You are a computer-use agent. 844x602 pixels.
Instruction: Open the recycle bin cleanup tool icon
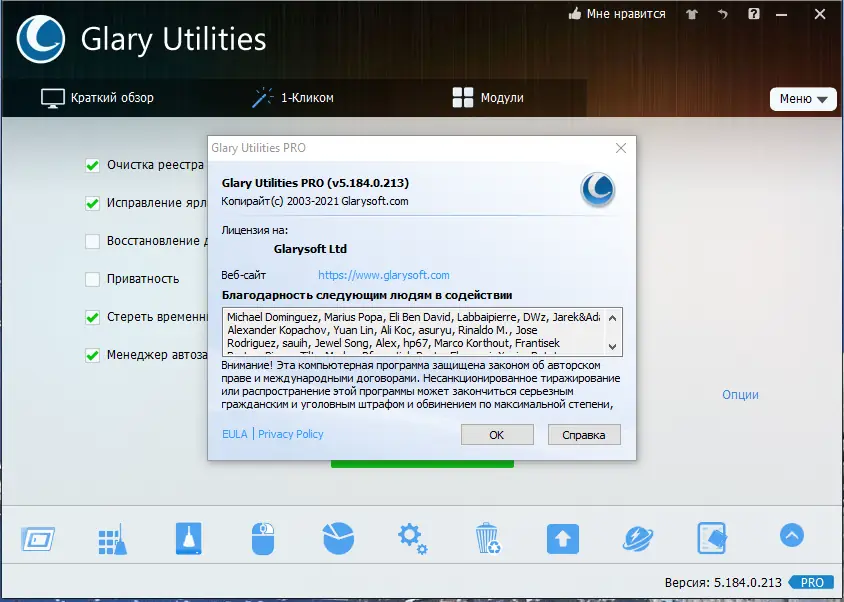pyautogui.click(x=487, y=536)
